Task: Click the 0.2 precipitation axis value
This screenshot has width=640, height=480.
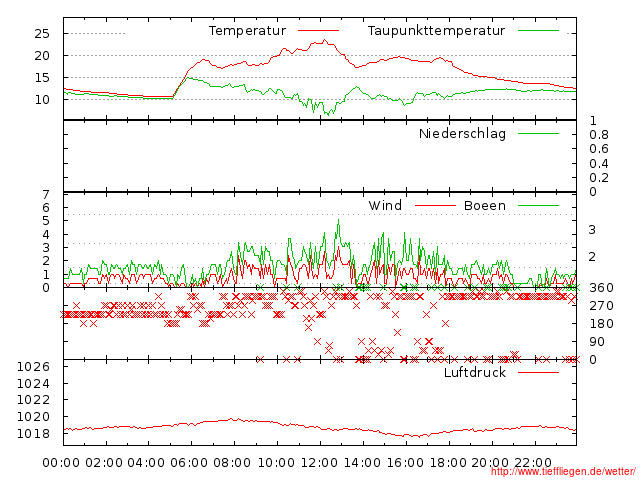Action: (x=599, y=178)
